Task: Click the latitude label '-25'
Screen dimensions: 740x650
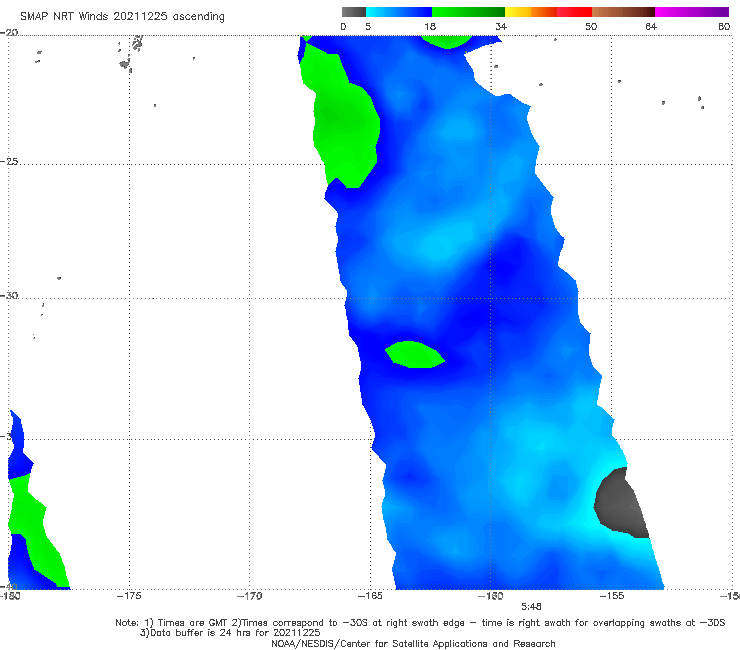Action: (x=9, y=162)
